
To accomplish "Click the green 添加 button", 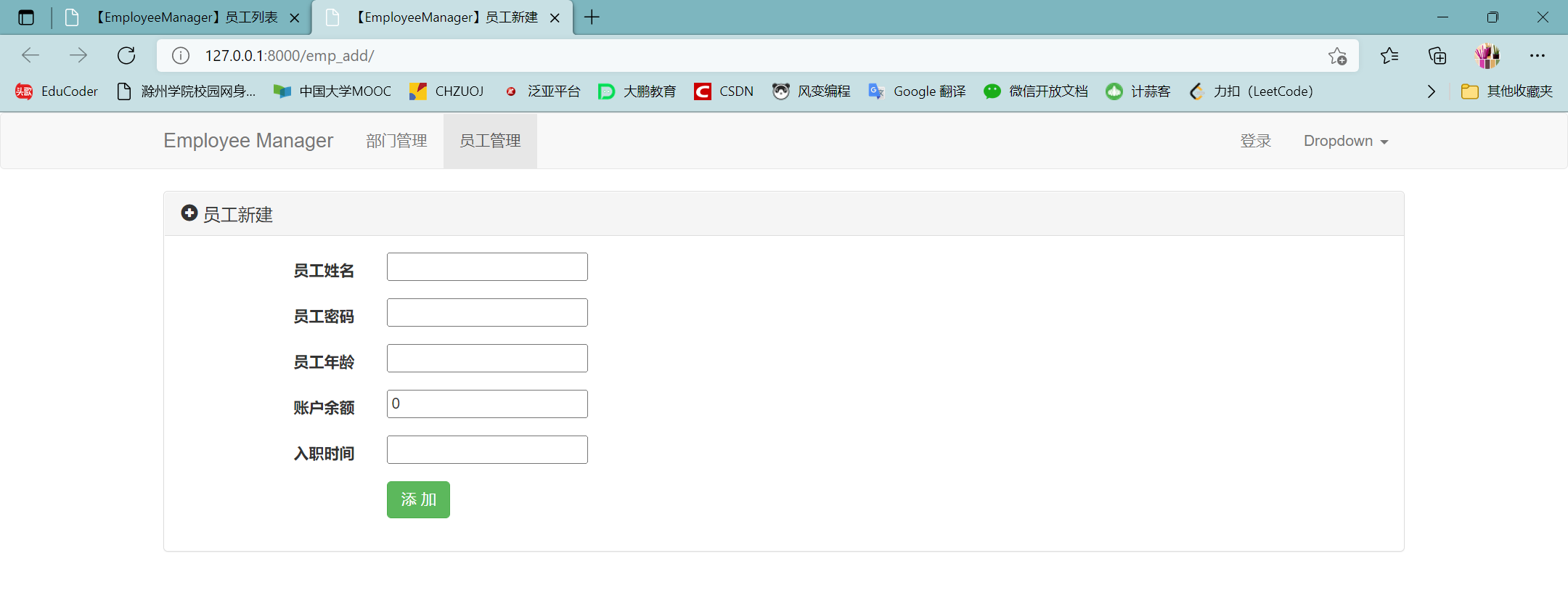I will coord(418,499).
